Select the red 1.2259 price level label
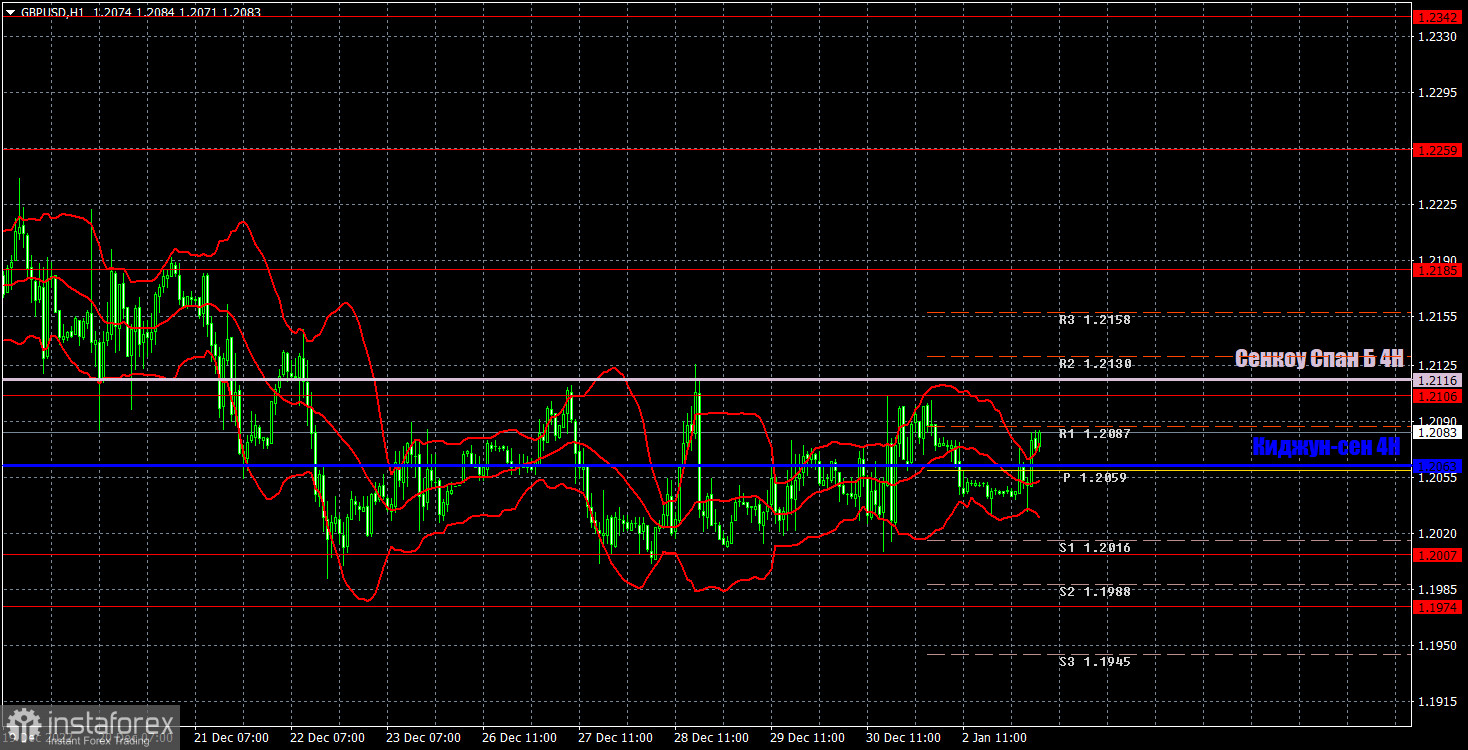 click(x=1438, y=150)
